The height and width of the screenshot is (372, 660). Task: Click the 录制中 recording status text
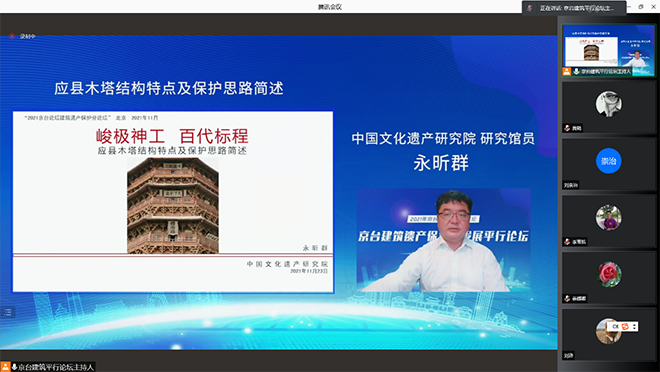tap(28, 36)
